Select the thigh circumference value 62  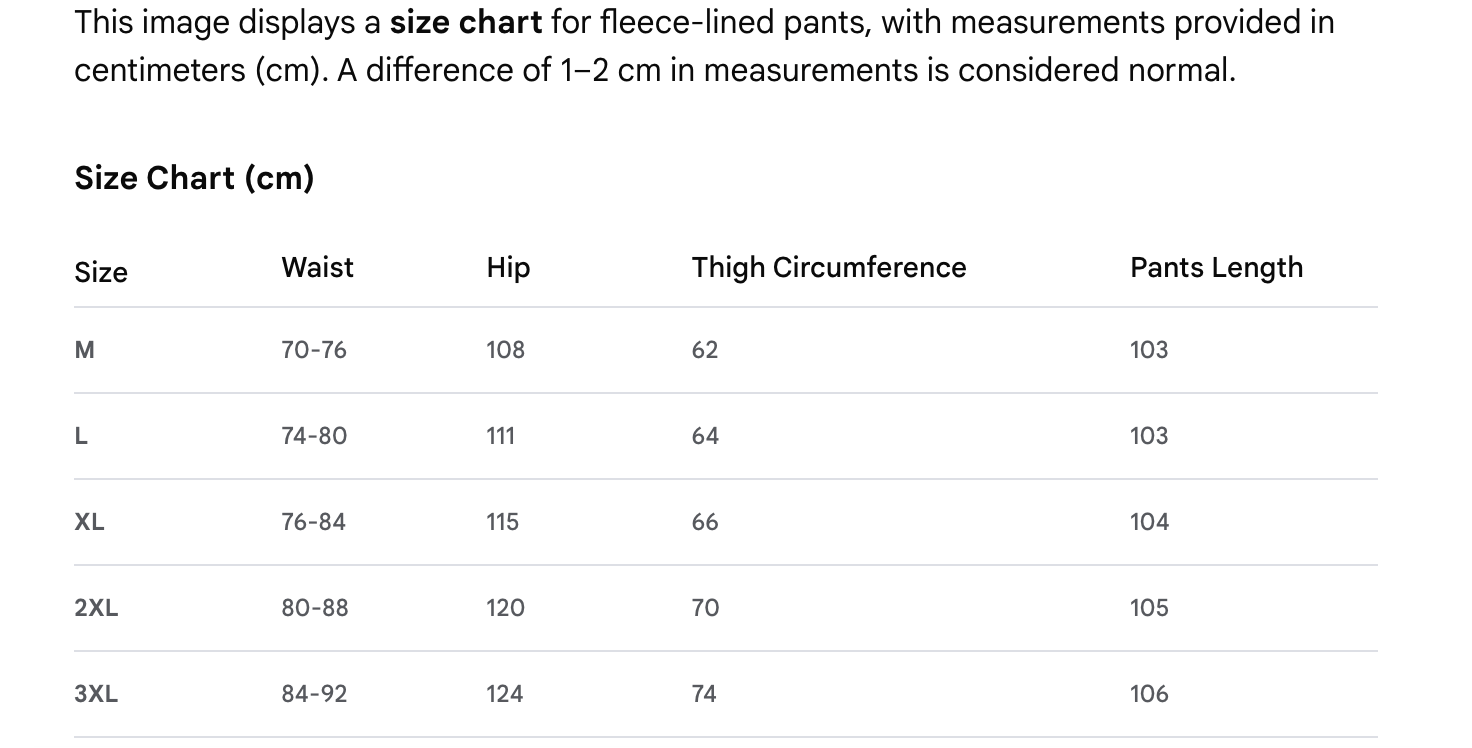click(x=705, y=350)
